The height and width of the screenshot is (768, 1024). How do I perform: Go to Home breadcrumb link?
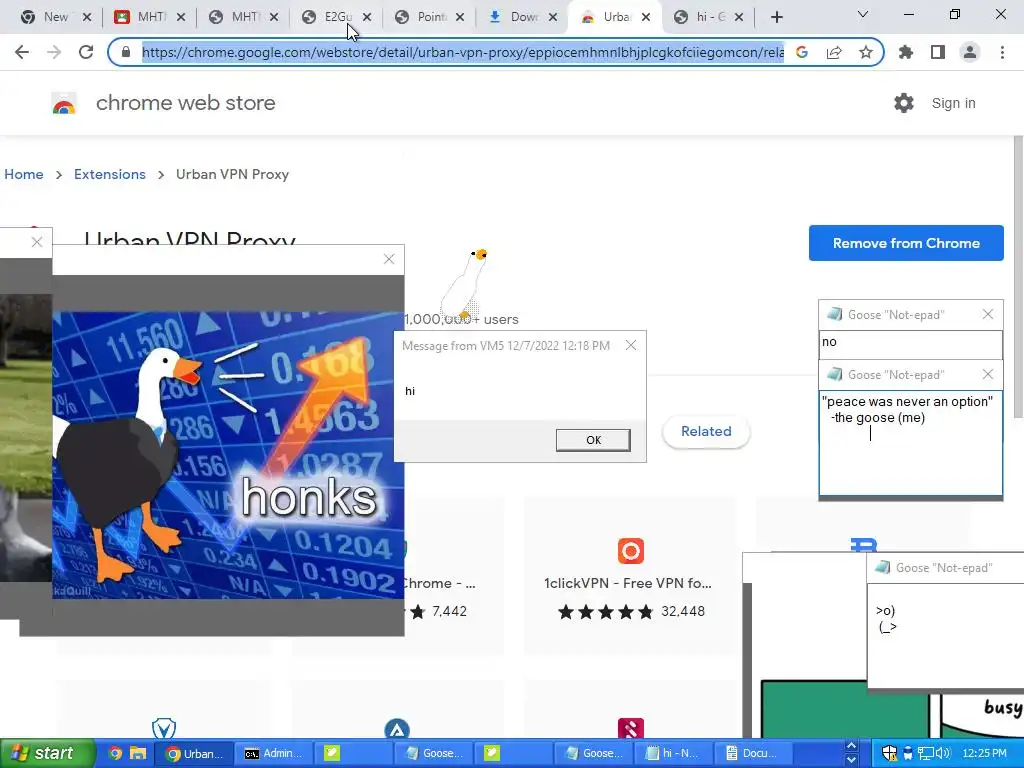(24, 174)
